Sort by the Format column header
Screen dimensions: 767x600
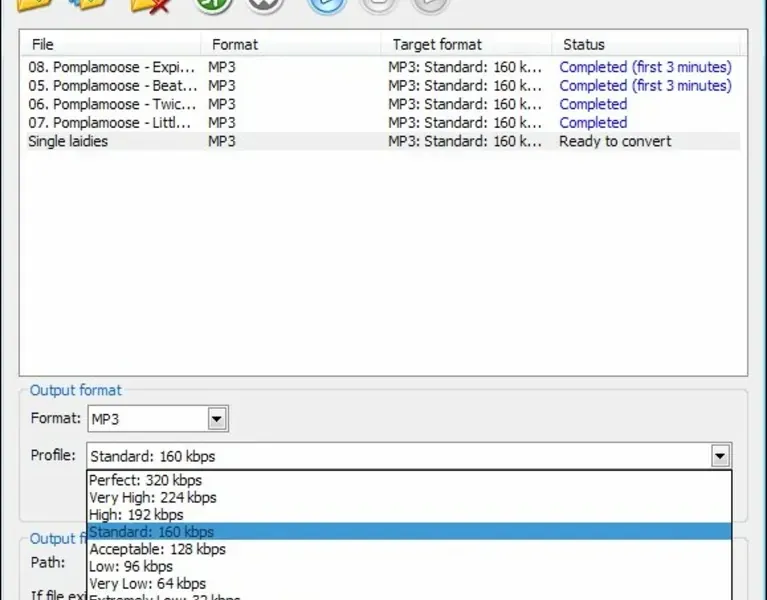[291, 44]
